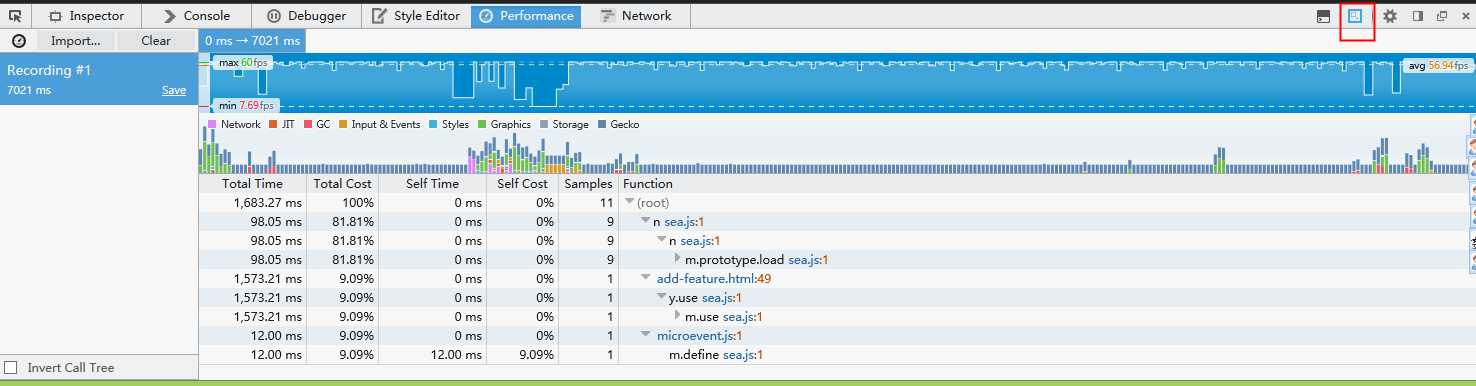Clear the recordings list
Image resolution: width=1476 pixels, height=386 pixels.
156,41
